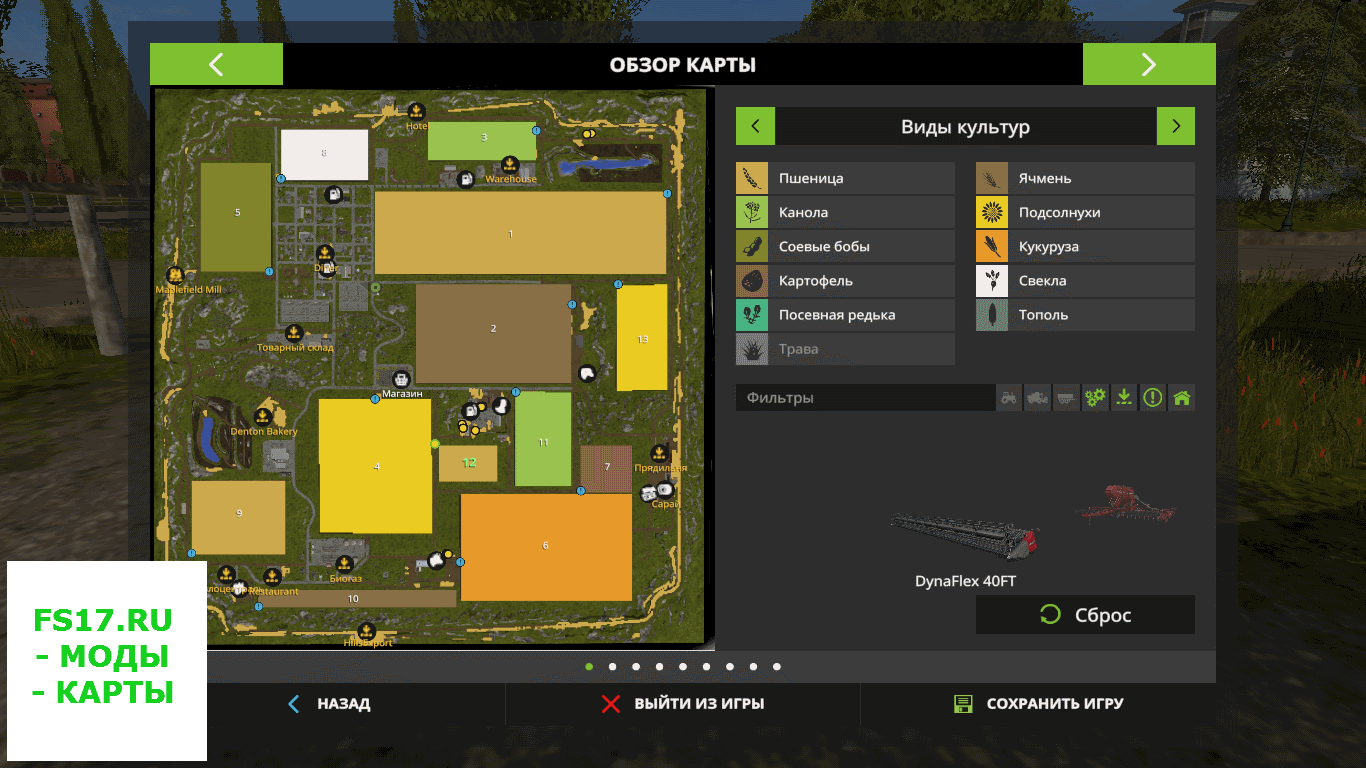1366x768 pixels.
Task: Click the Сброс reset button
Action: [x=1085, y=615]
